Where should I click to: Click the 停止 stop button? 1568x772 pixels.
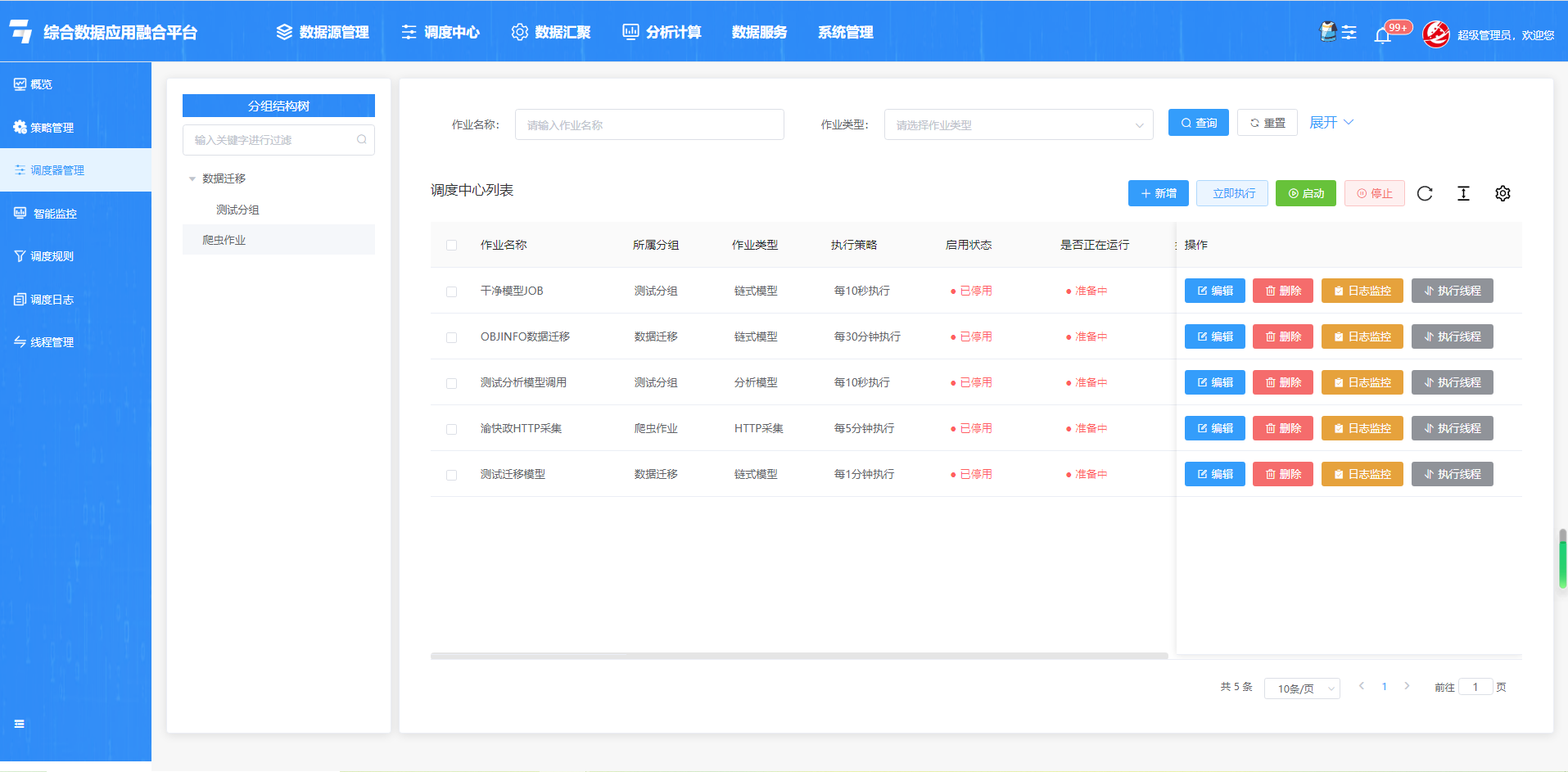click(1375, 193)
